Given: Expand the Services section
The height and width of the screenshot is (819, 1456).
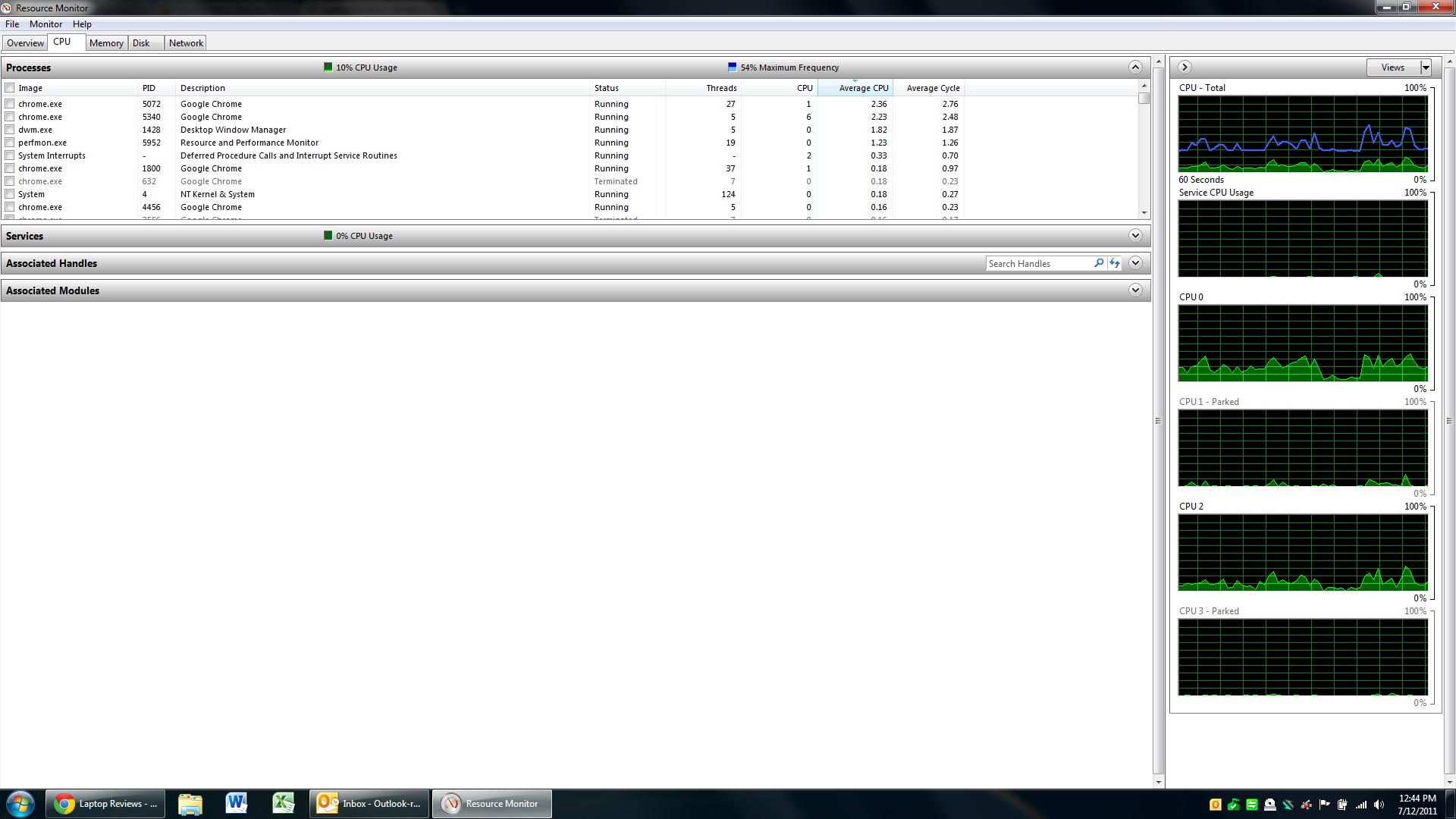Looking at the screenshot, I should 1135,236.
